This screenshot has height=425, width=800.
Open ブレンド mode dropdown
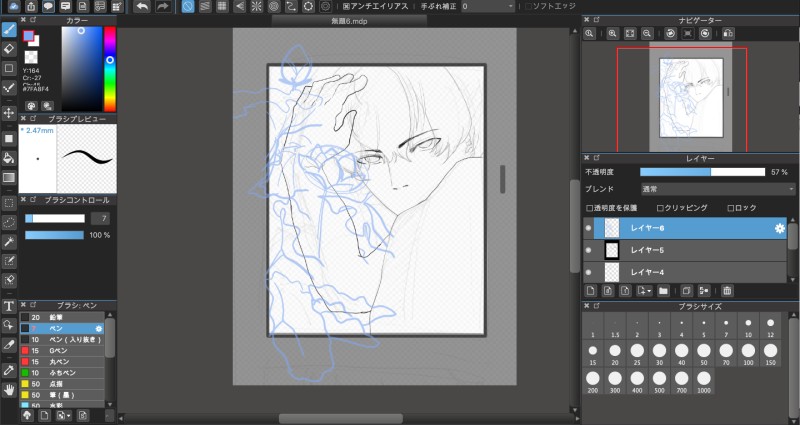pos(717,189)
